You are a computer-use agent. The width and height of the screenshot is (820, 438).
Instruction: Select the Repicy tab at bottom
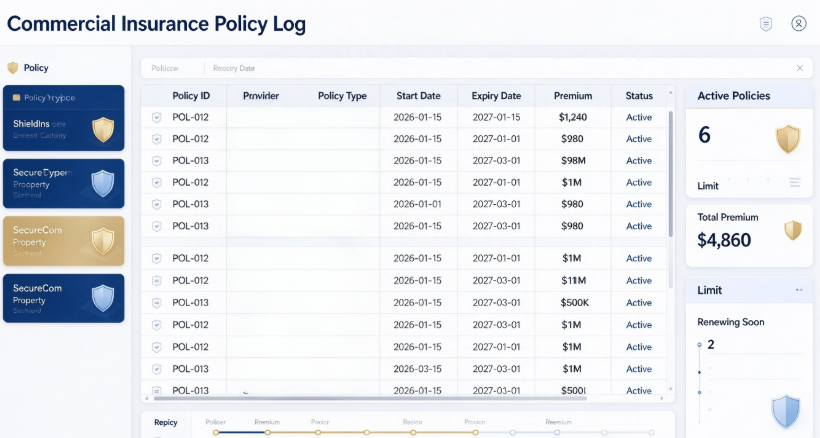tap(166, 422)
